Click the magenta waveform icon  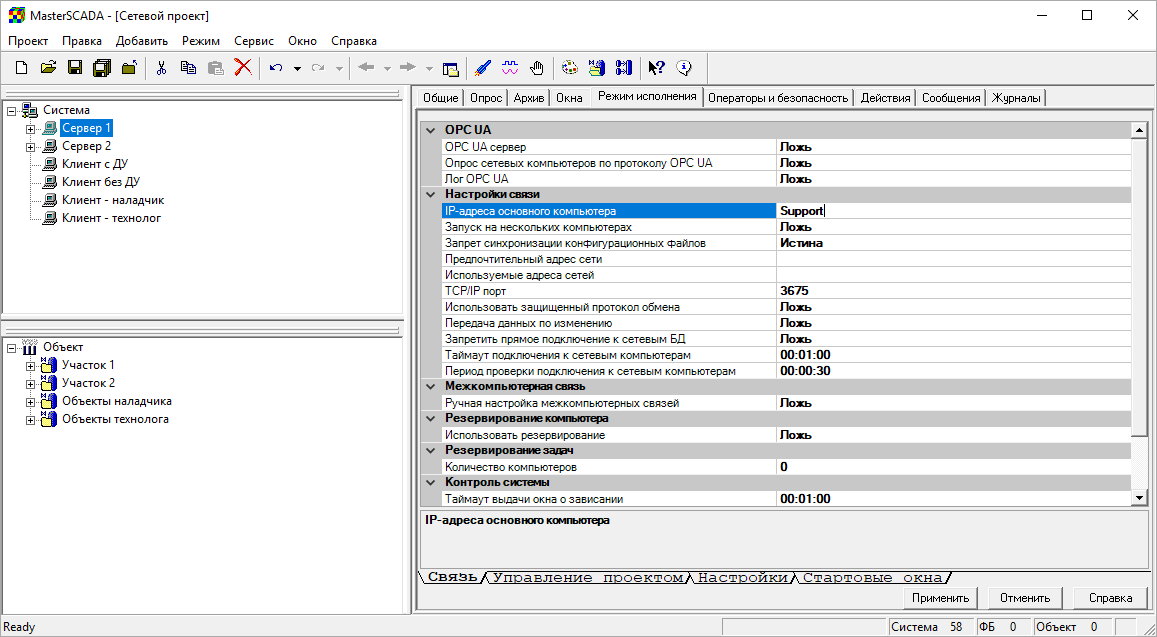pos(510,68)
